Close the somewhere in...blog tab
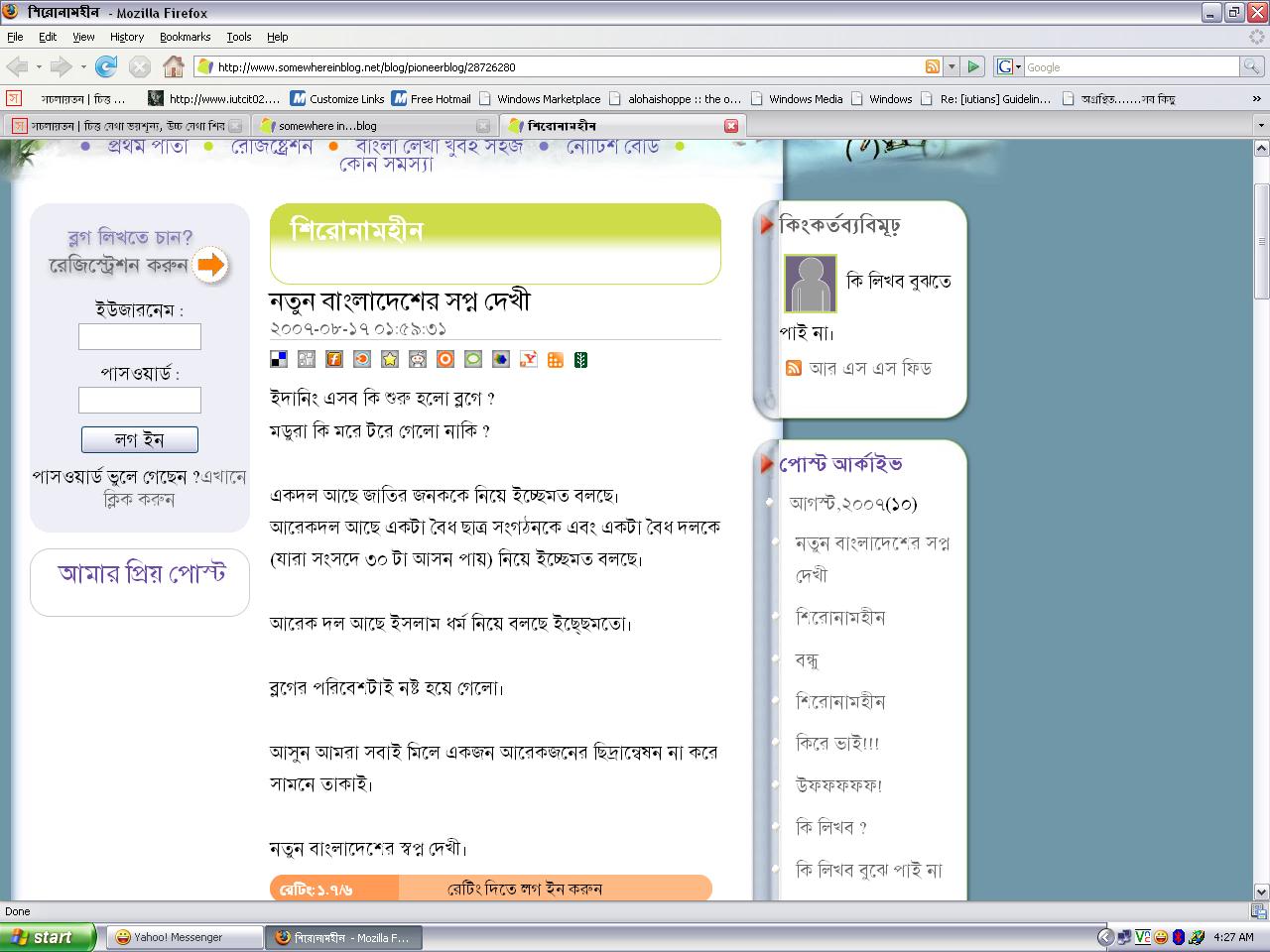Screen dimensions: 1270x952 coord(483,126)
